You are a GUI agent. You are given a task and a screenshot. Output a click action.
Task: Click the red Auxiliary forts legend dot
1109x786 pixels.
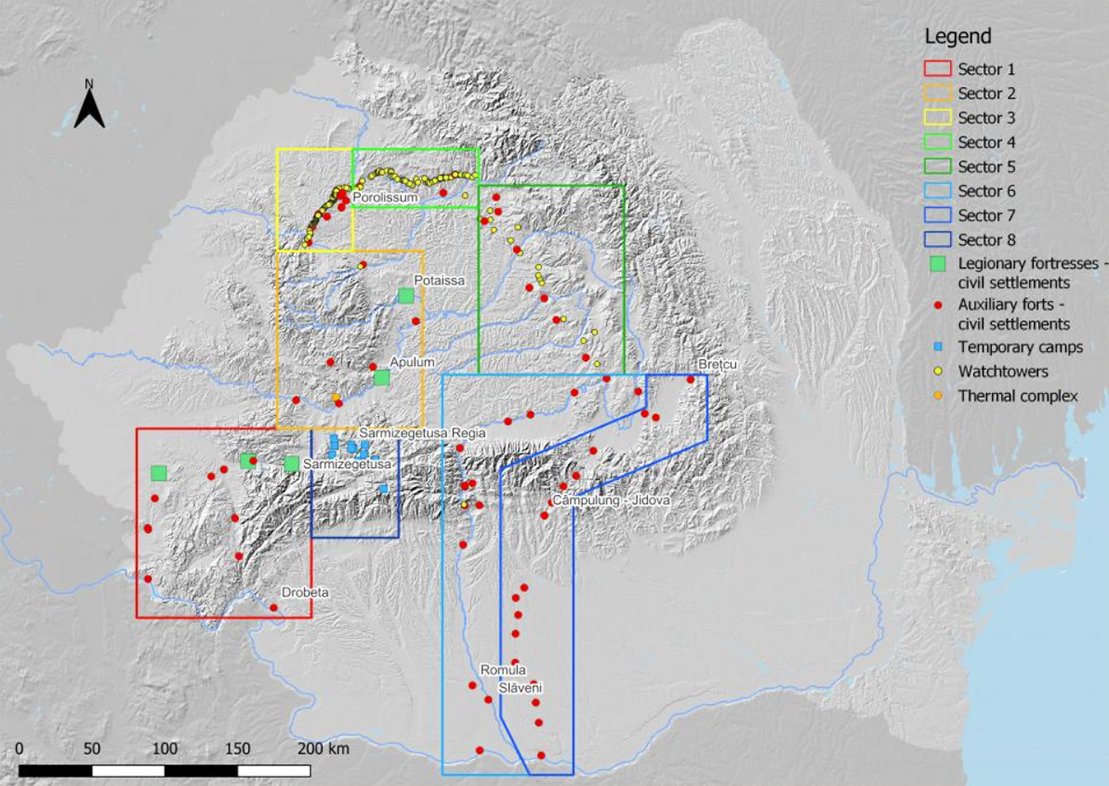pos(937,308)
